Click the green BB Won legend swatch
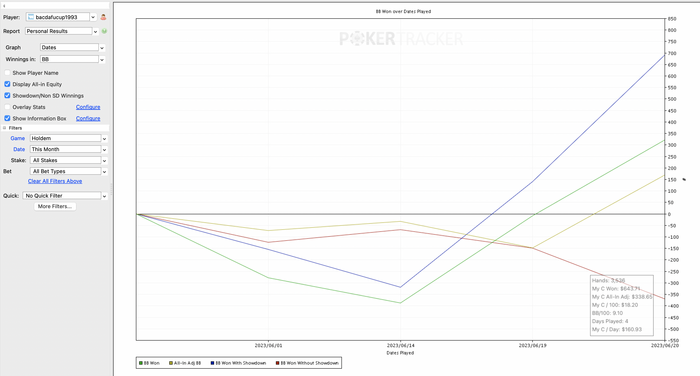700x376 pixels. click(141, 363)
